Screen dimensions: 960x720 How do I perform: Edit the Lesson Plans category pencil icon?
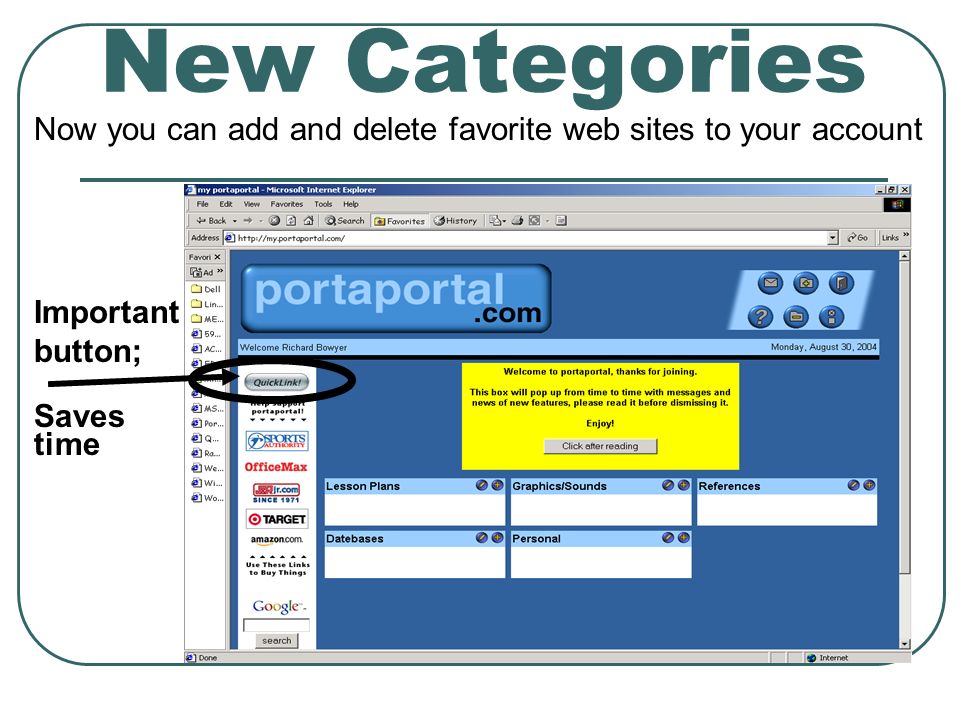click(482, 485)
